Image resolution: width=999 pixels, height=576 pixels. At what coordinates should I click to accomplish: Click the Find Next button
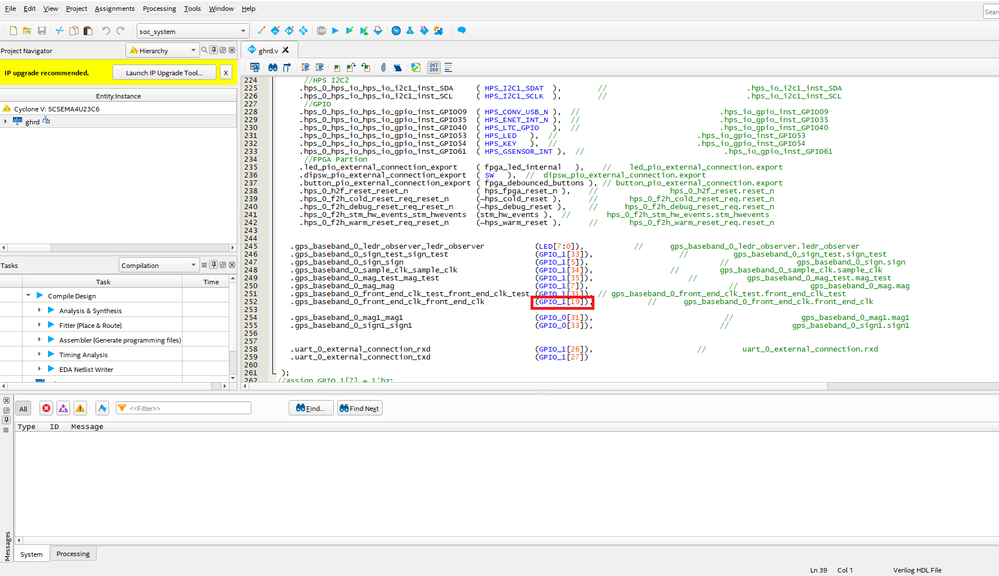coord(358,408)
